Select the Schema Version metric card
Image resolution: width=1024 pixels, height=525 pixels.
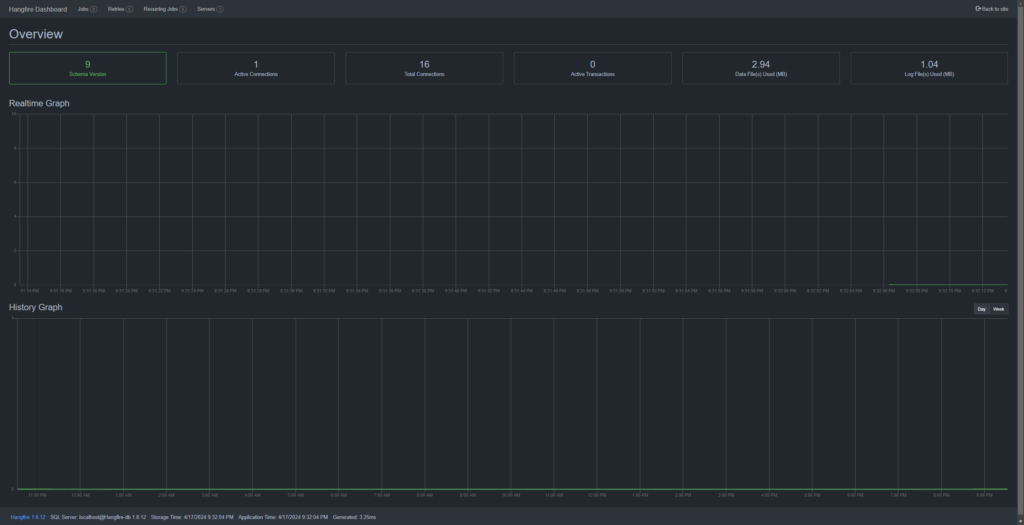pos(88,68)
